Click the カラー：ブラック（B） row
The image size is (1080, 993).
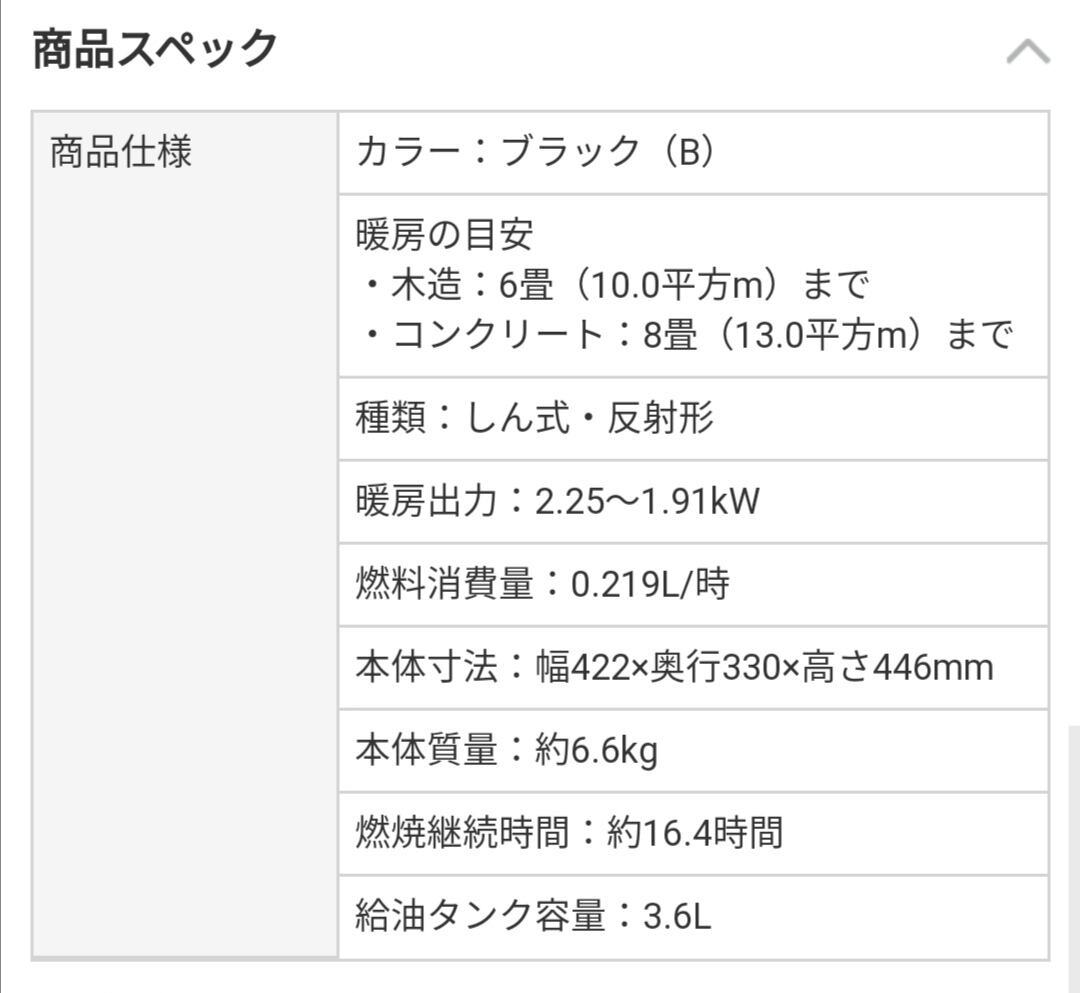point(536,152)
